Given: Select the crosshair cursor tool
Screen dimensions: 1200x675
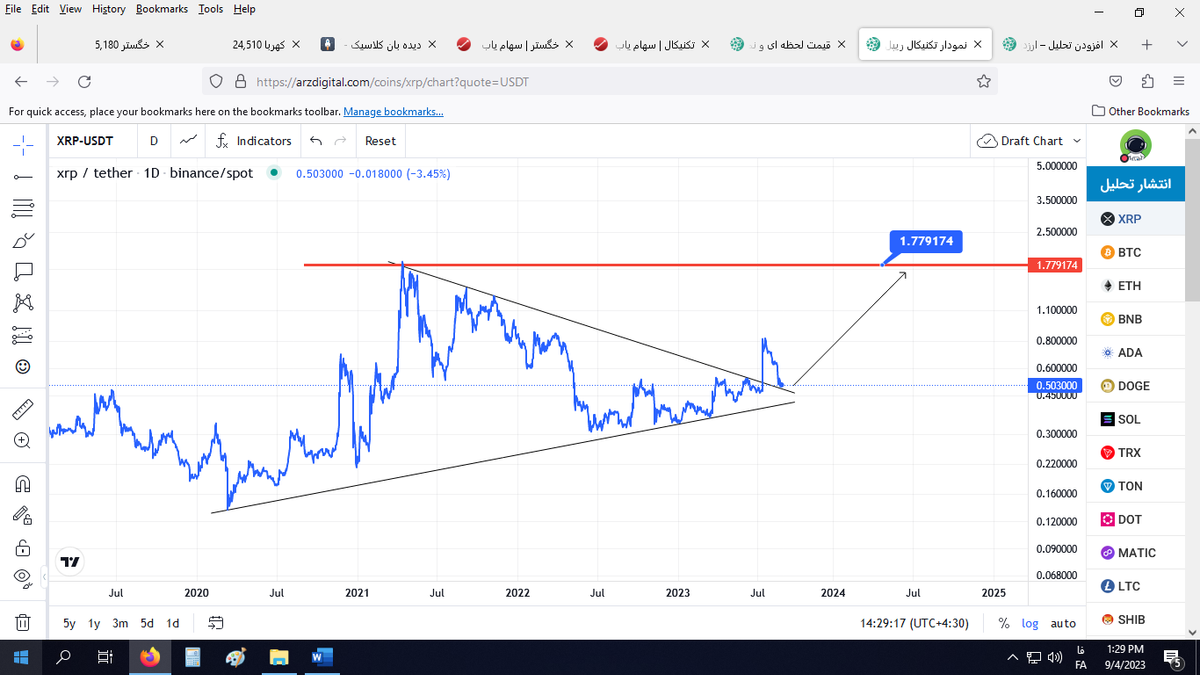Looking at the screenshot, I should [24, 144].
